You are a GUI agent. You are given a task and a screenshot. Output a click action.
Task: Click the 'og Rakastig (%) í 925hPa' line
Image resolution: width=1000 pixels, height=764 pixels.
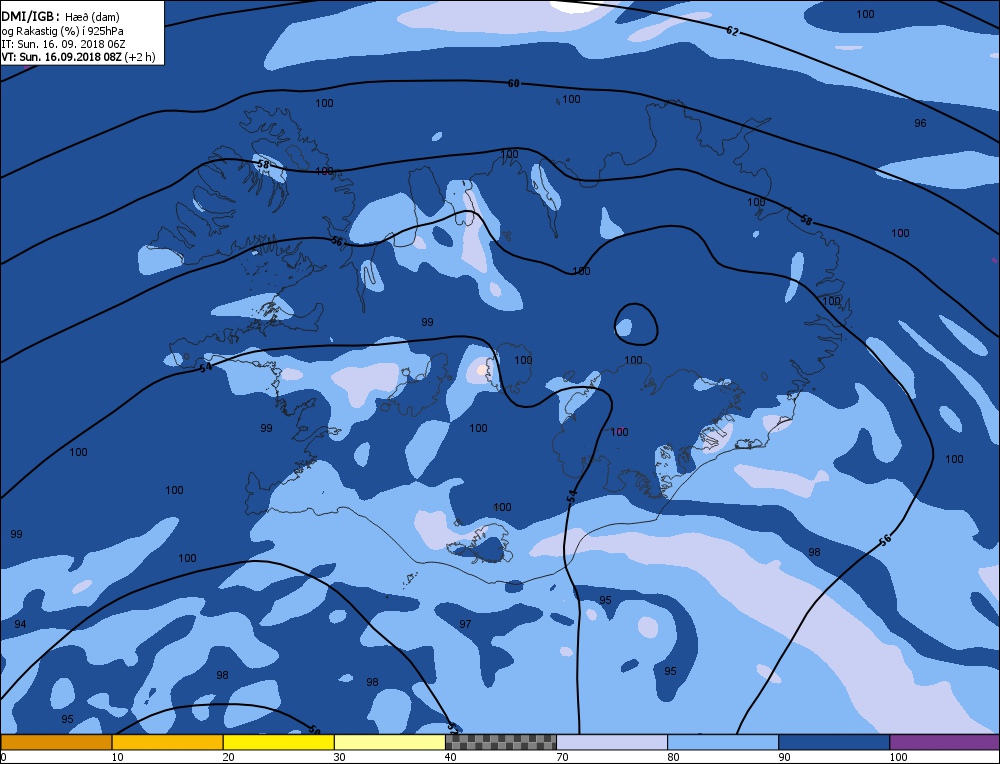click(x=62, y=31)
